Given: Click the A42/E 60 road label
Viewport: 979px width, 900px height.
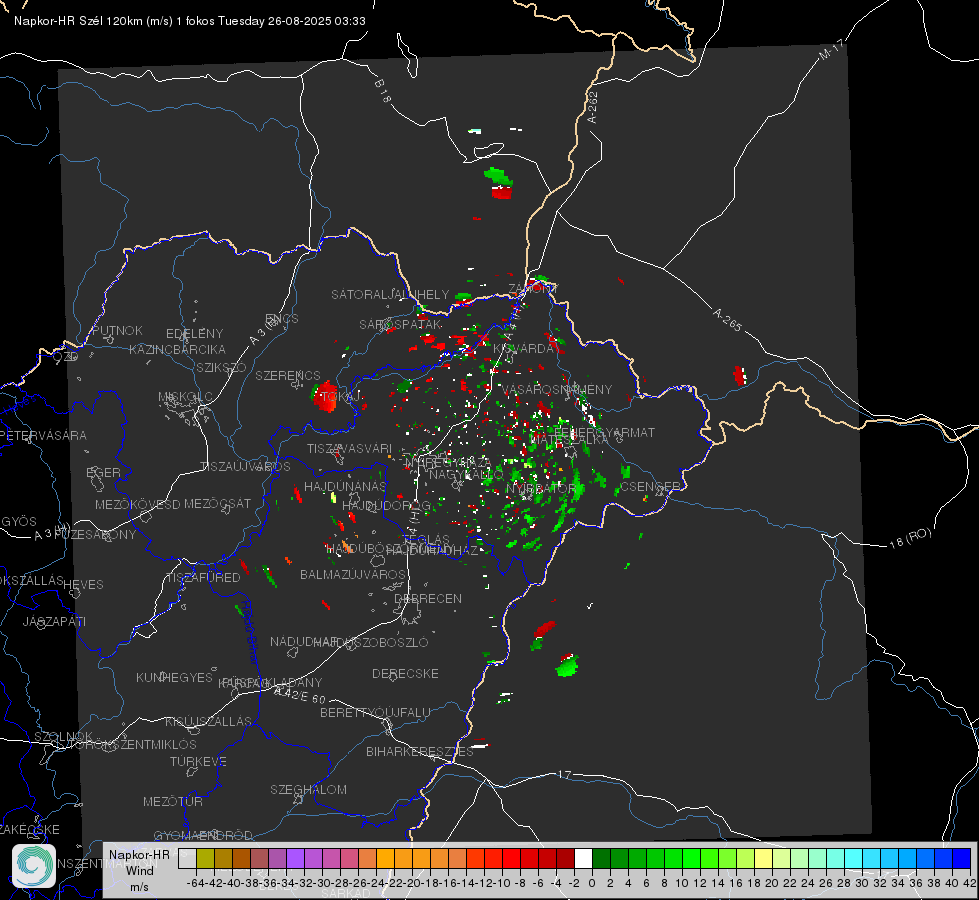Looking at the screenshot, I should pyautogui.click(x=300, y=695).
